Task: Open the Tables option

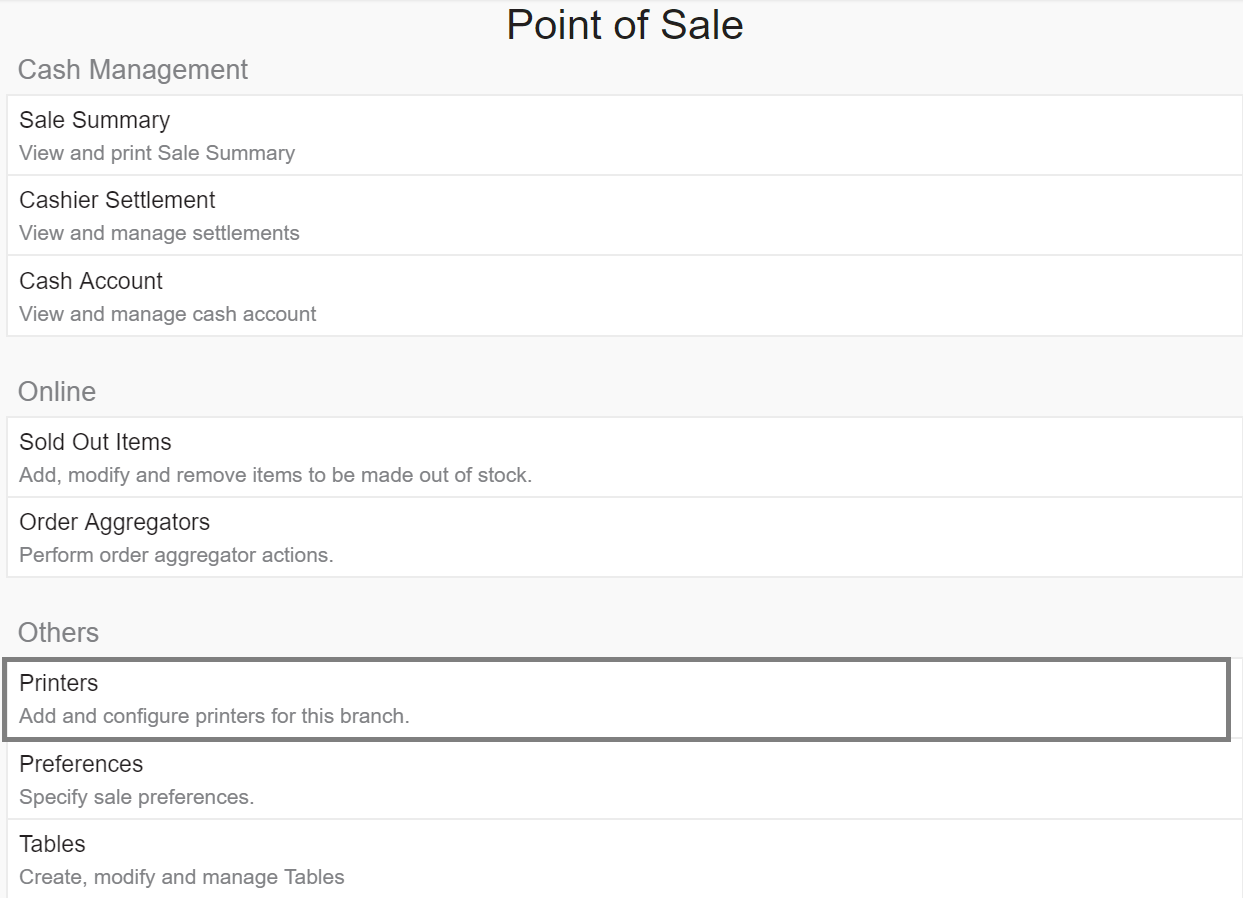Action: (624, 859)
